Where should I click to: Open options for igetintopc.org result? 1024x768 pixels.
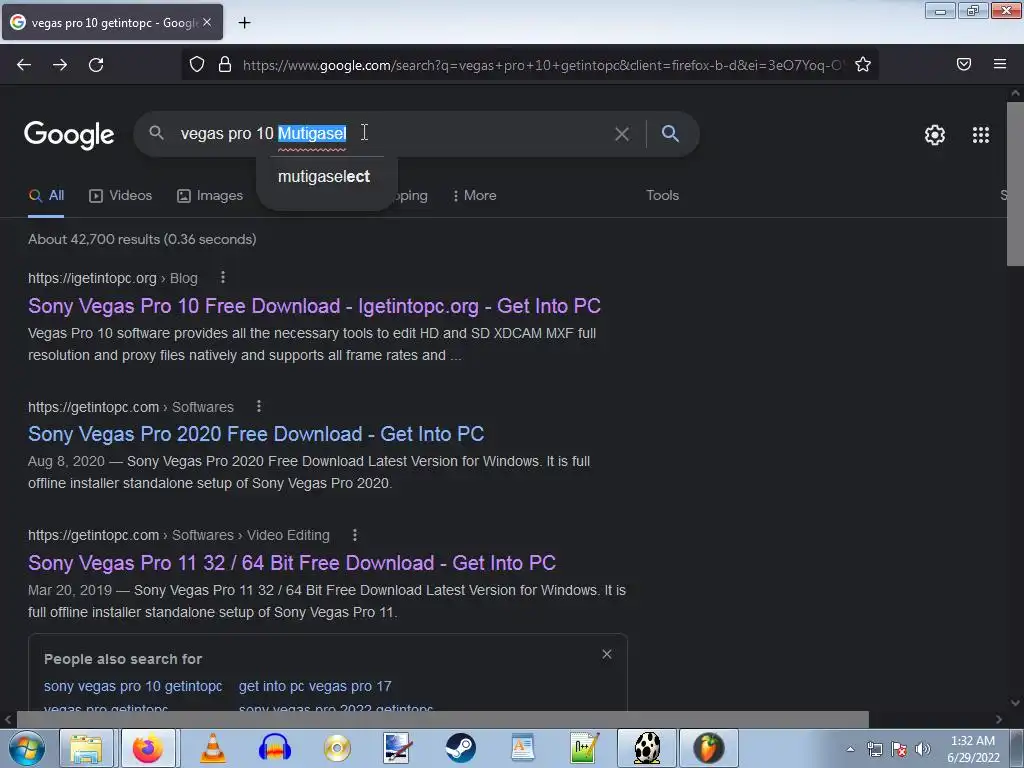pyautogui.click(x=223, y=278)
